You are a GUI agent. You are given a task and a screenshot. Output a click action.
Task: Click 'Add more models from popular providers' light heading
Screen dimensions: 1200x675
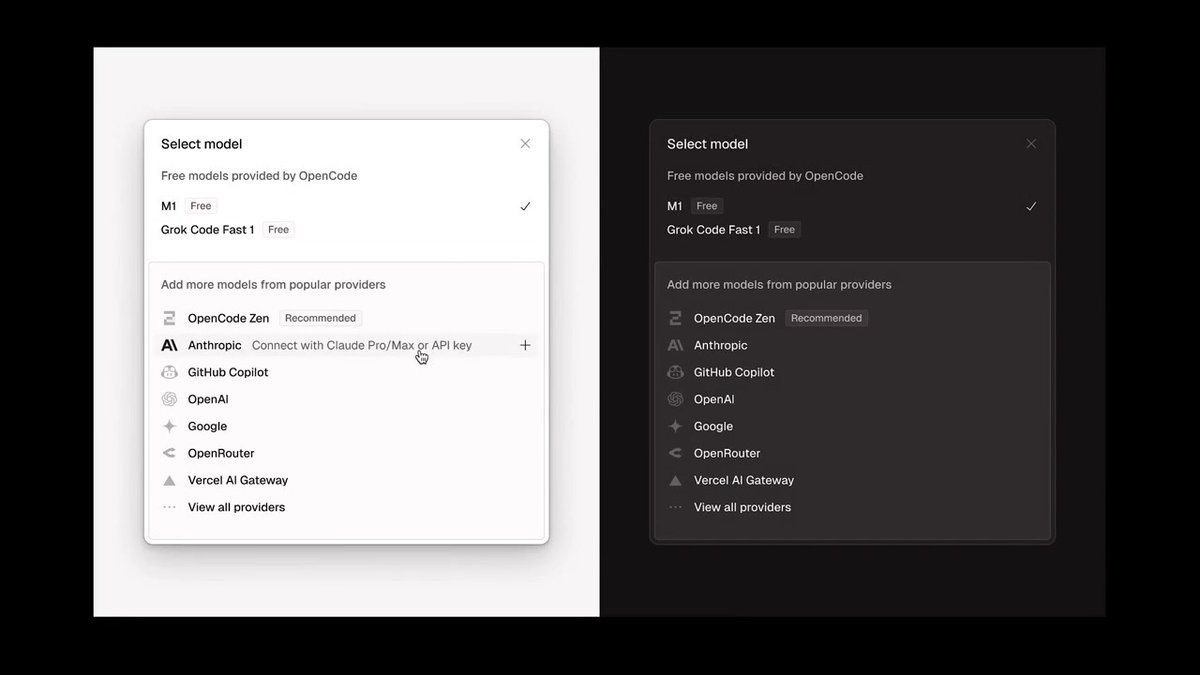[x=273, y=285]
